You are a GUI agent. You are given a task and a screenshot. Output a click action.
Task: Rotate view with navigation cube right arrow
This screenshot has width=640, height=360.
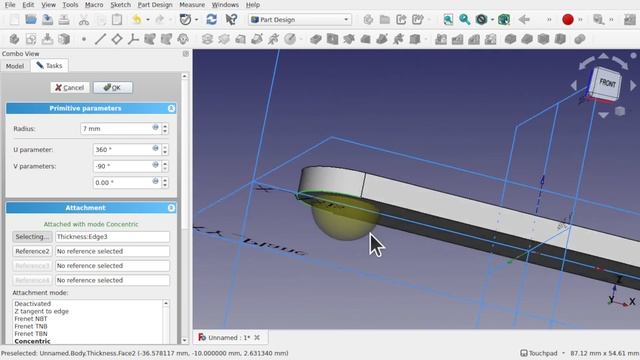pos(633,85)
